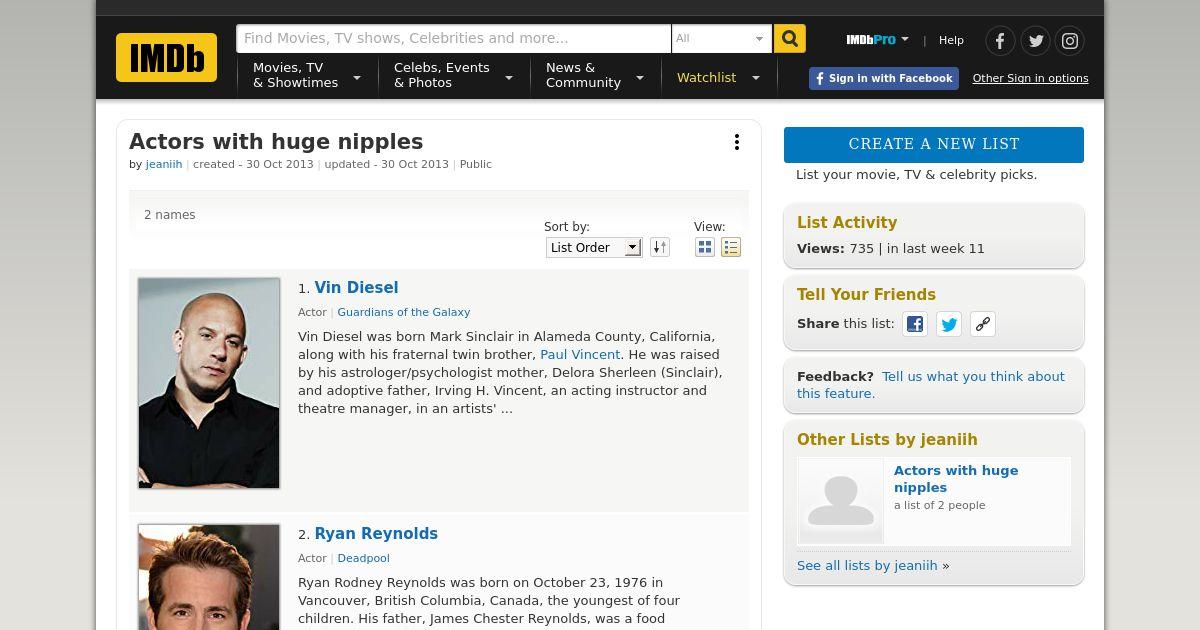Share this list on Facebook
1200x630 pixels.
(x=915, y=324)
